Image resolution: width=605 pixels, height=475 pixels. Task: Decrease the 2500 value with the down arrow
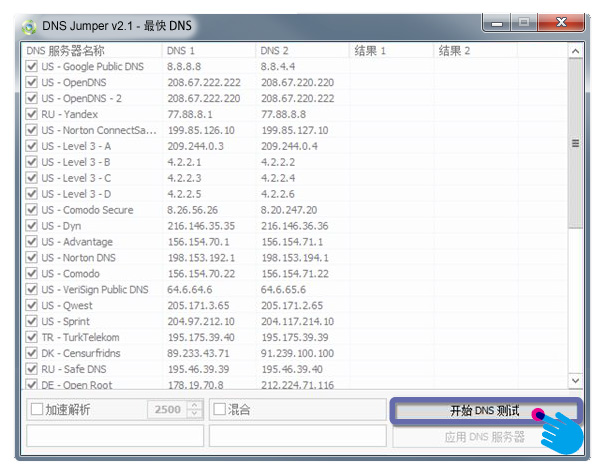(x=194, y=415)
